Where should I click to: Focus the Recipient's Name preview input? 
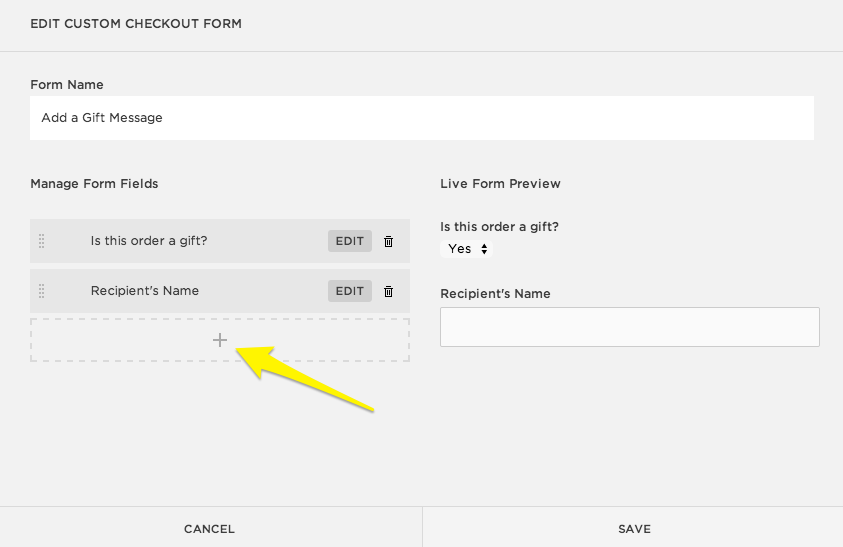point(629,327)
